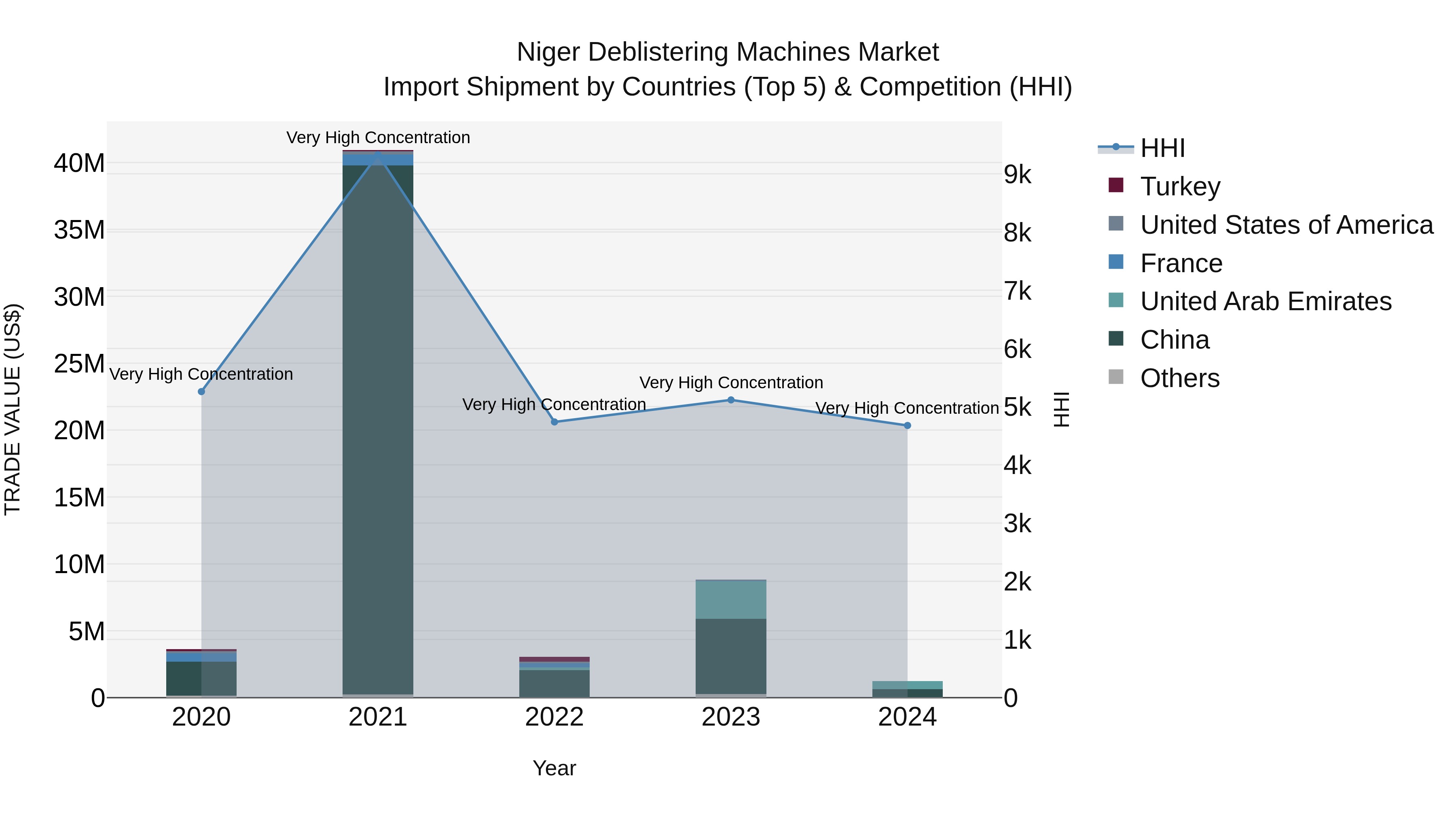Select the 2024 HHI data point
Viewport: 1456px width, 819px height.
908,425
